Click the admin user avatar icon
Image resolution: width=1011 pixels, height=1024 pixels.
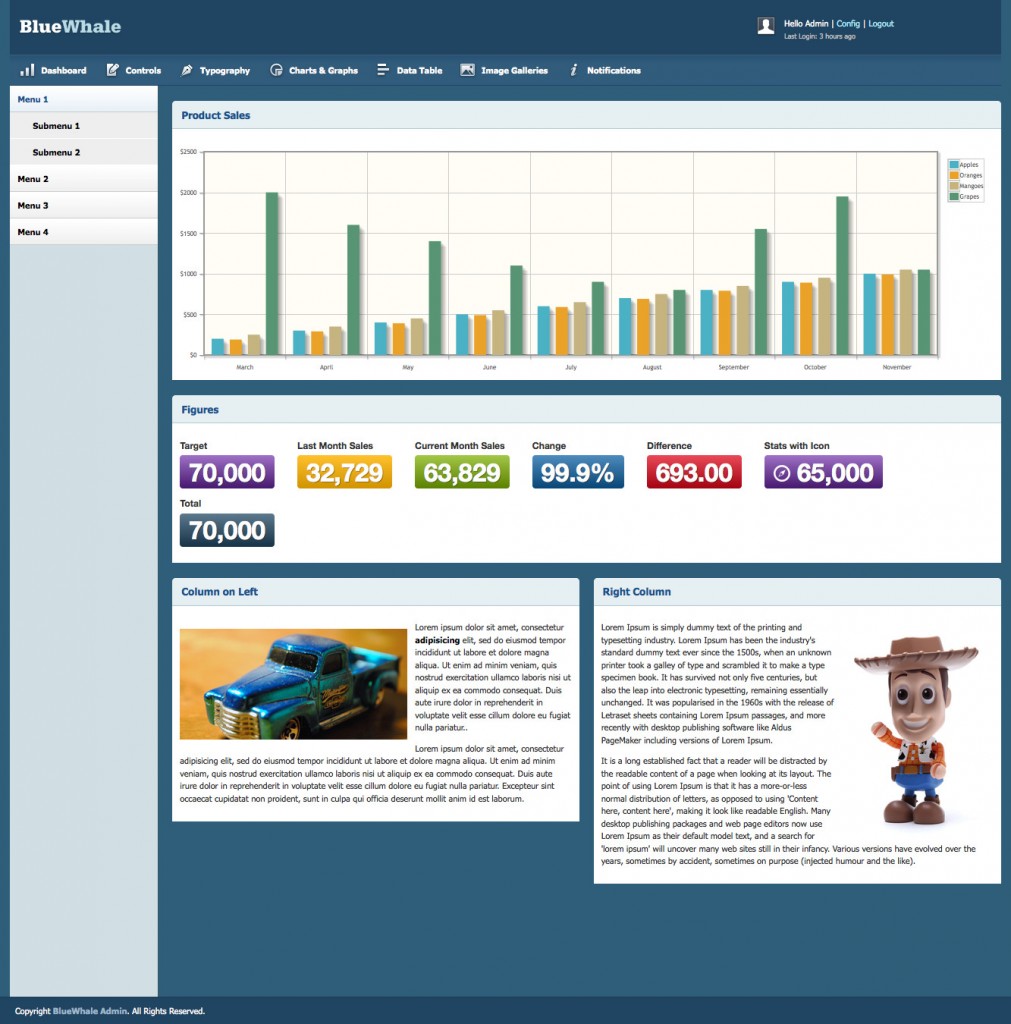766,25
